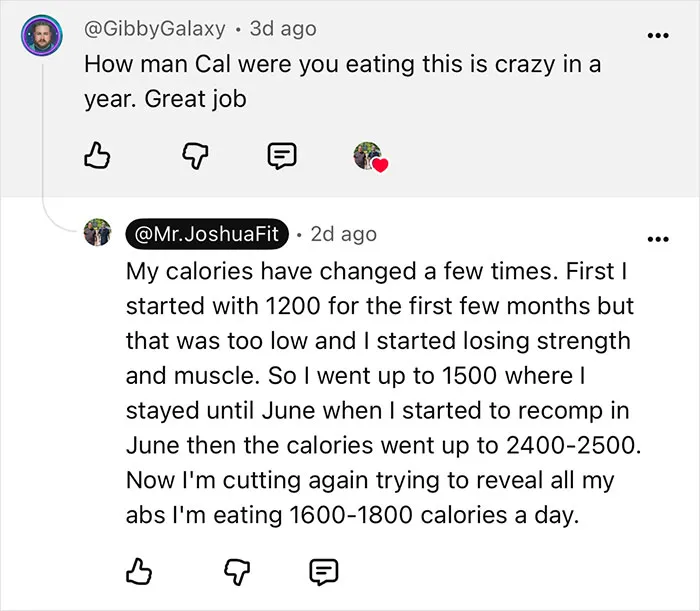Open Mr.JoshuaFit's profile picture
This screenshot has width=700, height=611.
point(97,232)
